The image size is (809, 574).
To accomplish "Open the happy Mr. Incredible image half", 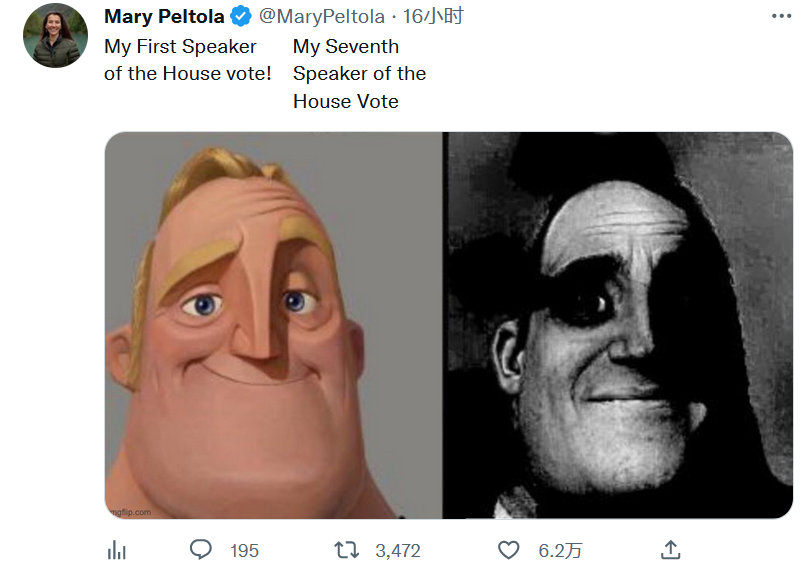I will (273, 325).
